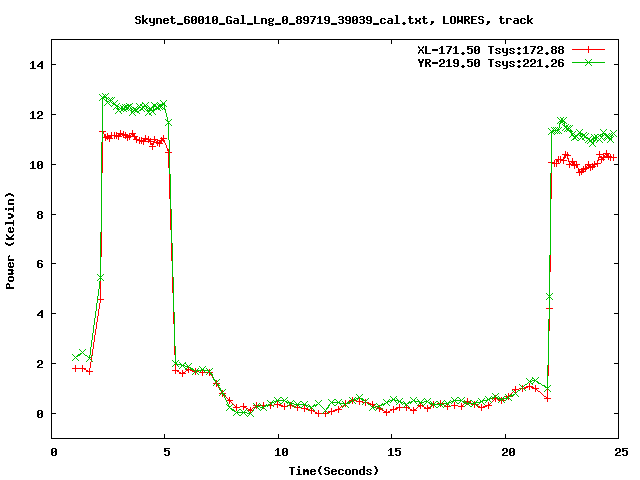Click the Power (Kelvin) axis label
Screen dimensions: 640x480
(x=10, y=241)
